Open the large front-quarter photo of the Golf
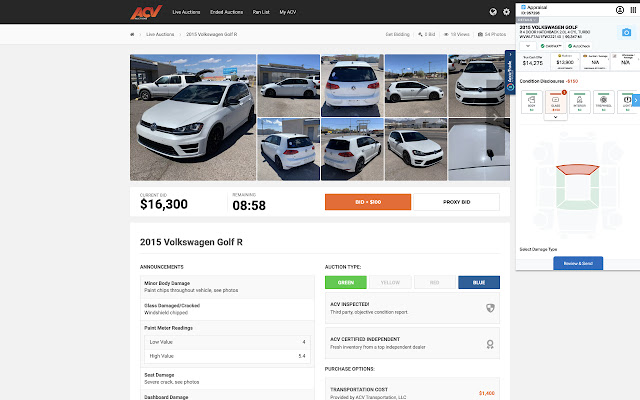The height and width of the screenshot is (400, 640). [x=193, y=118]
